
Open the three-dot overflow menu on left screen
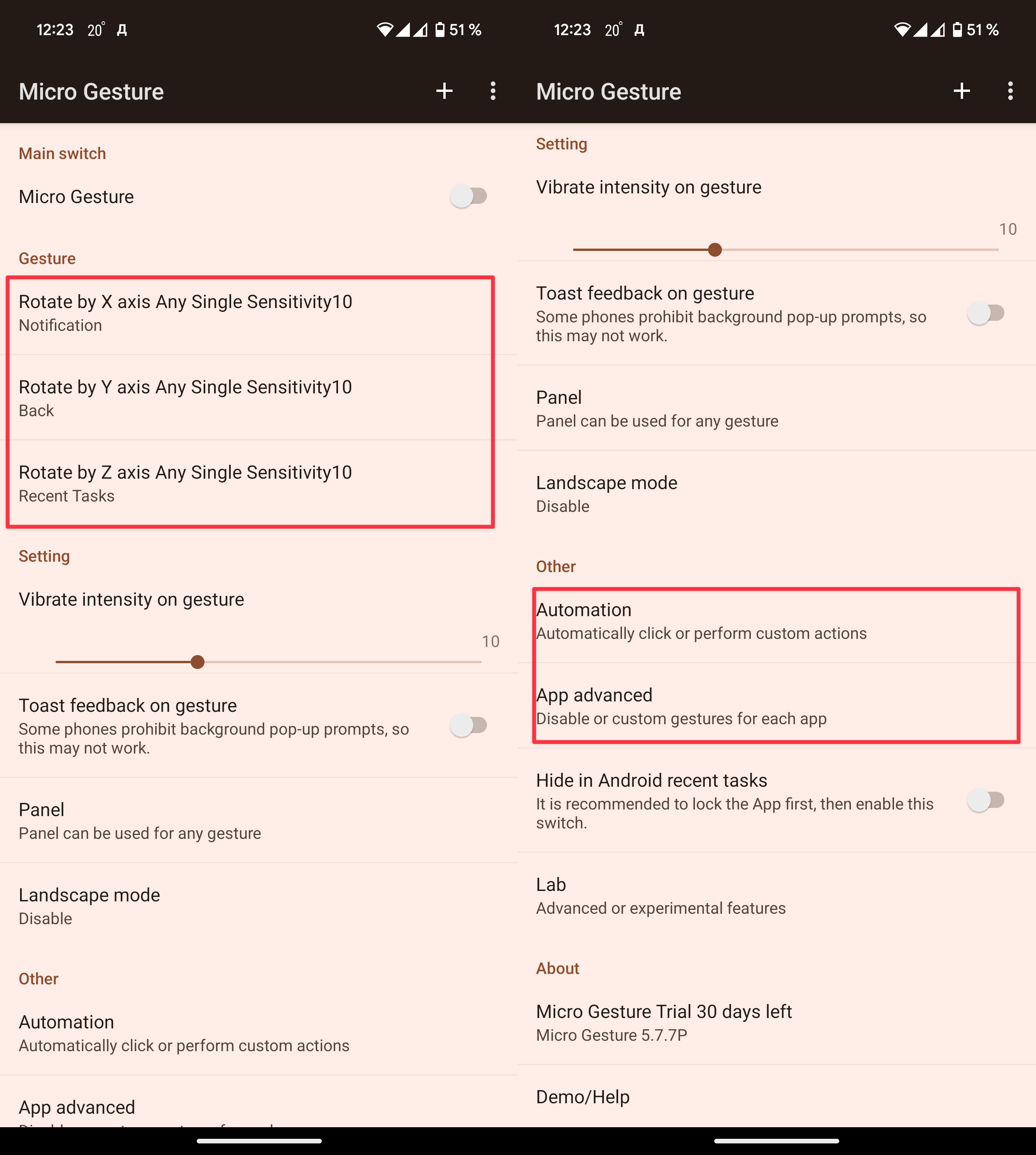(x=493, y=91)
